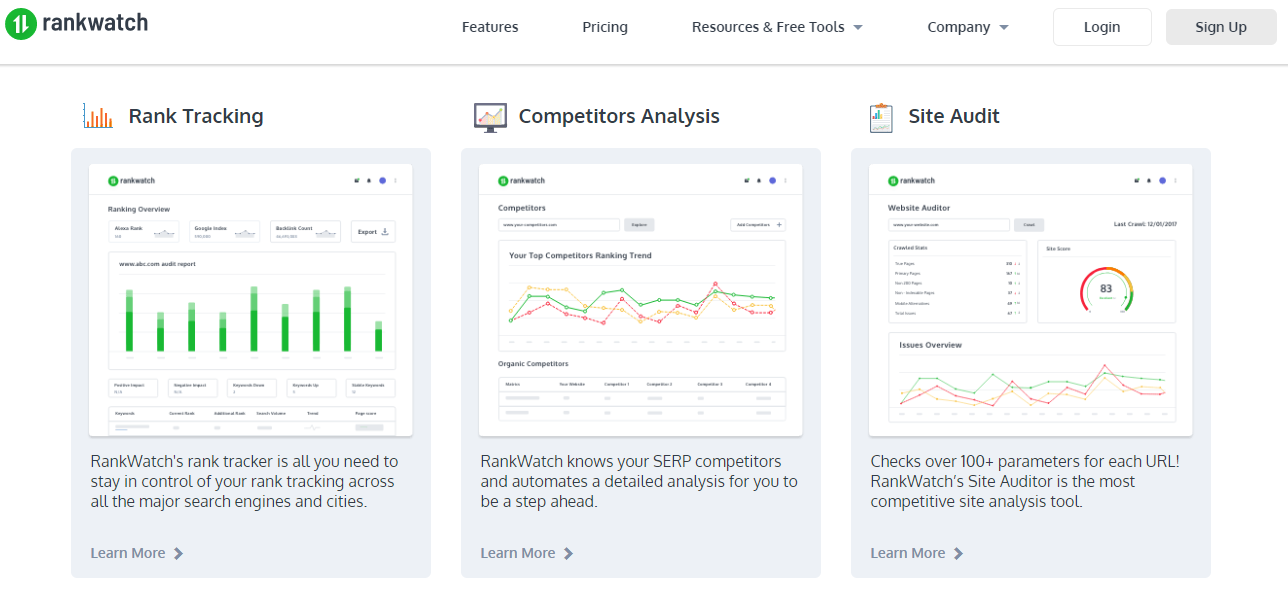This screenshot has height=601, width=1288.
Task: Click the Crawl button in Website Auditor
Action: [1029, 224]
